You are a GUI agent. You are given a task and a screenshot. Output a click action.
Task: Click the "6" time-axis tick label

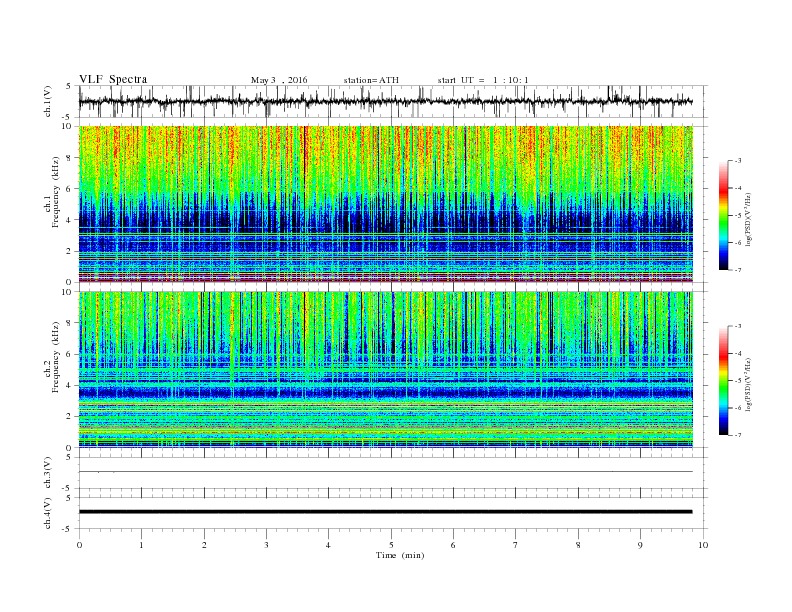[x=453, y=545]
